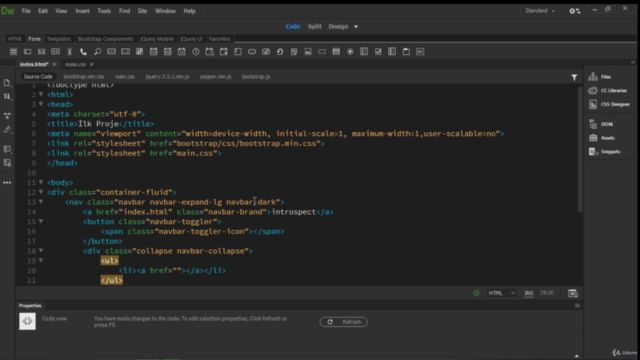This screenshot has width=640, height=360.
Task: Open the Window menu
Action: (165, 11)
